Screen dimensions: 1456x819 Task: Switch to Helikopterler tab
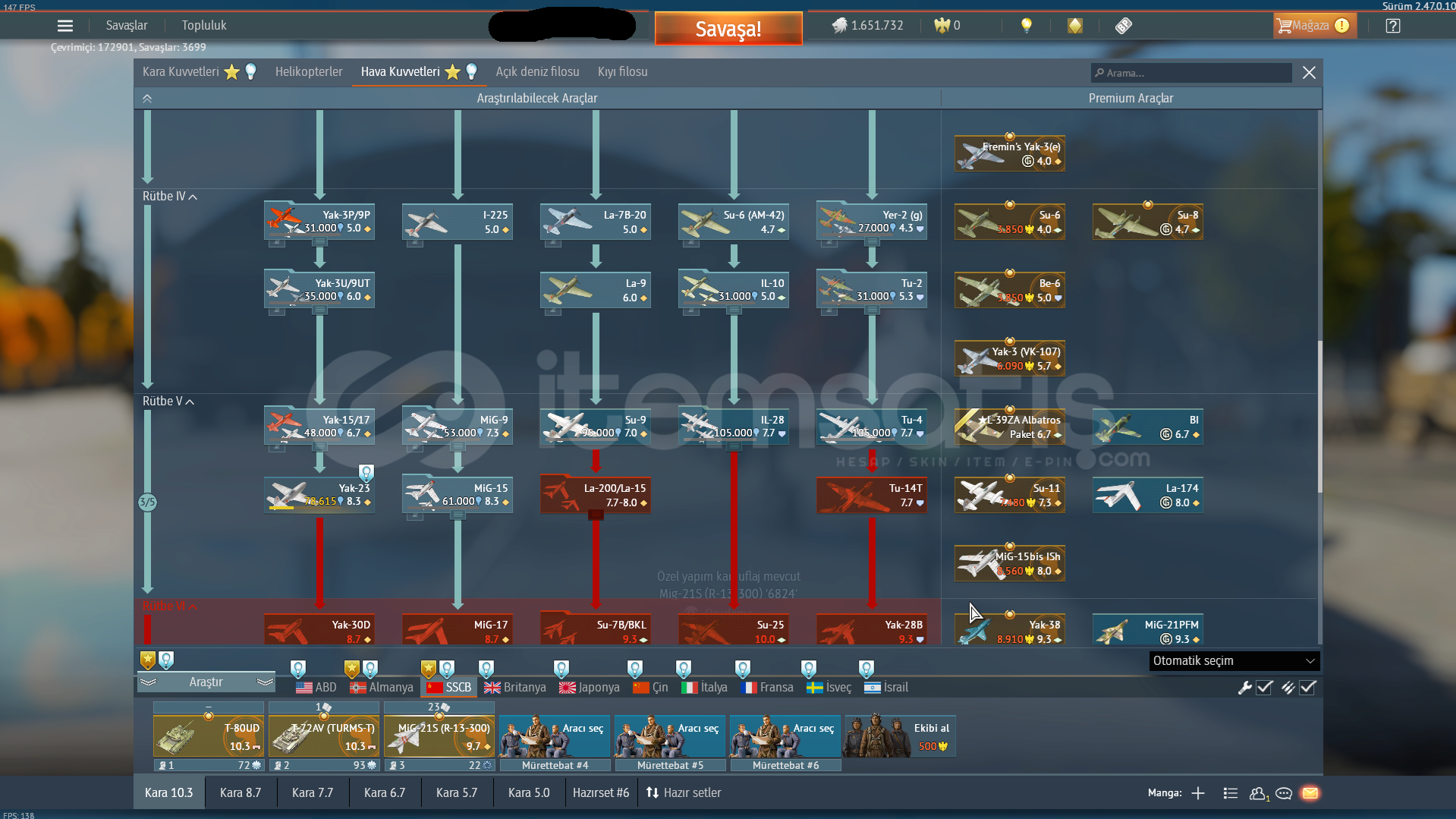point(309,72)
